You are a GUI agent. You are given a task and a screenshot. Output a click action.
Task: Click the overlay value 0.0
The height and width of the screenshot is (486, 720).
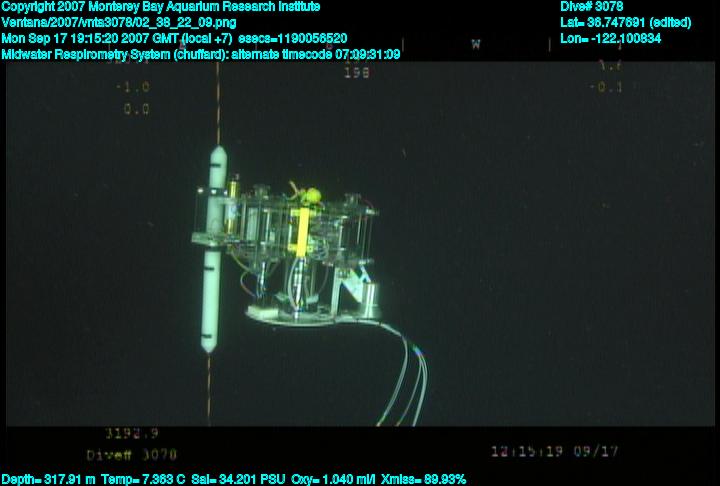[136, 109]
